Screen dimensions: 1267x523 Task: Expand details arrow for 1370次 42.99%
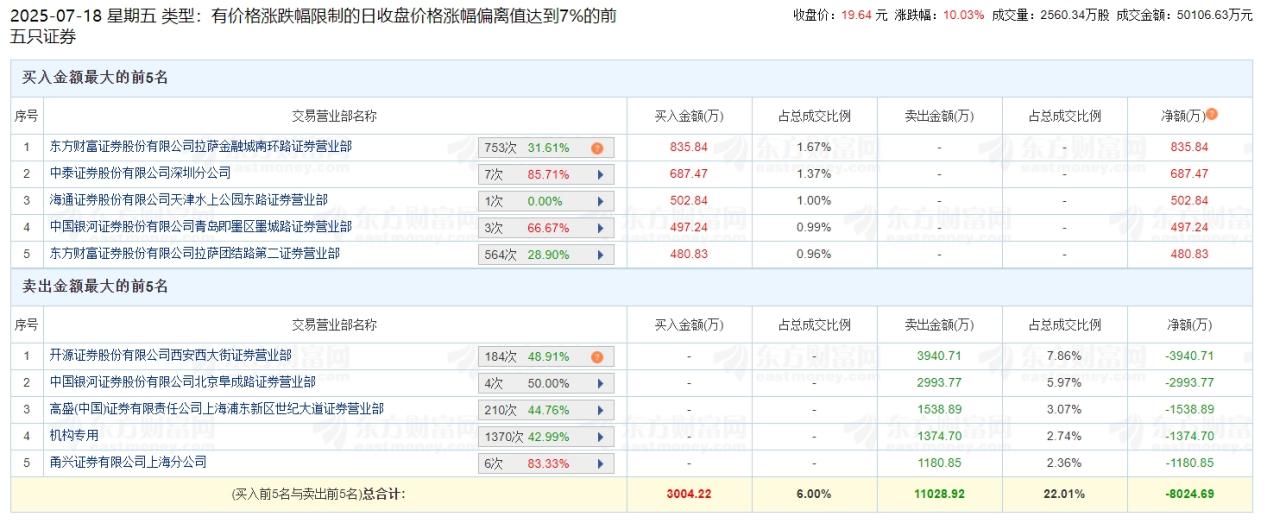(600, 437)
